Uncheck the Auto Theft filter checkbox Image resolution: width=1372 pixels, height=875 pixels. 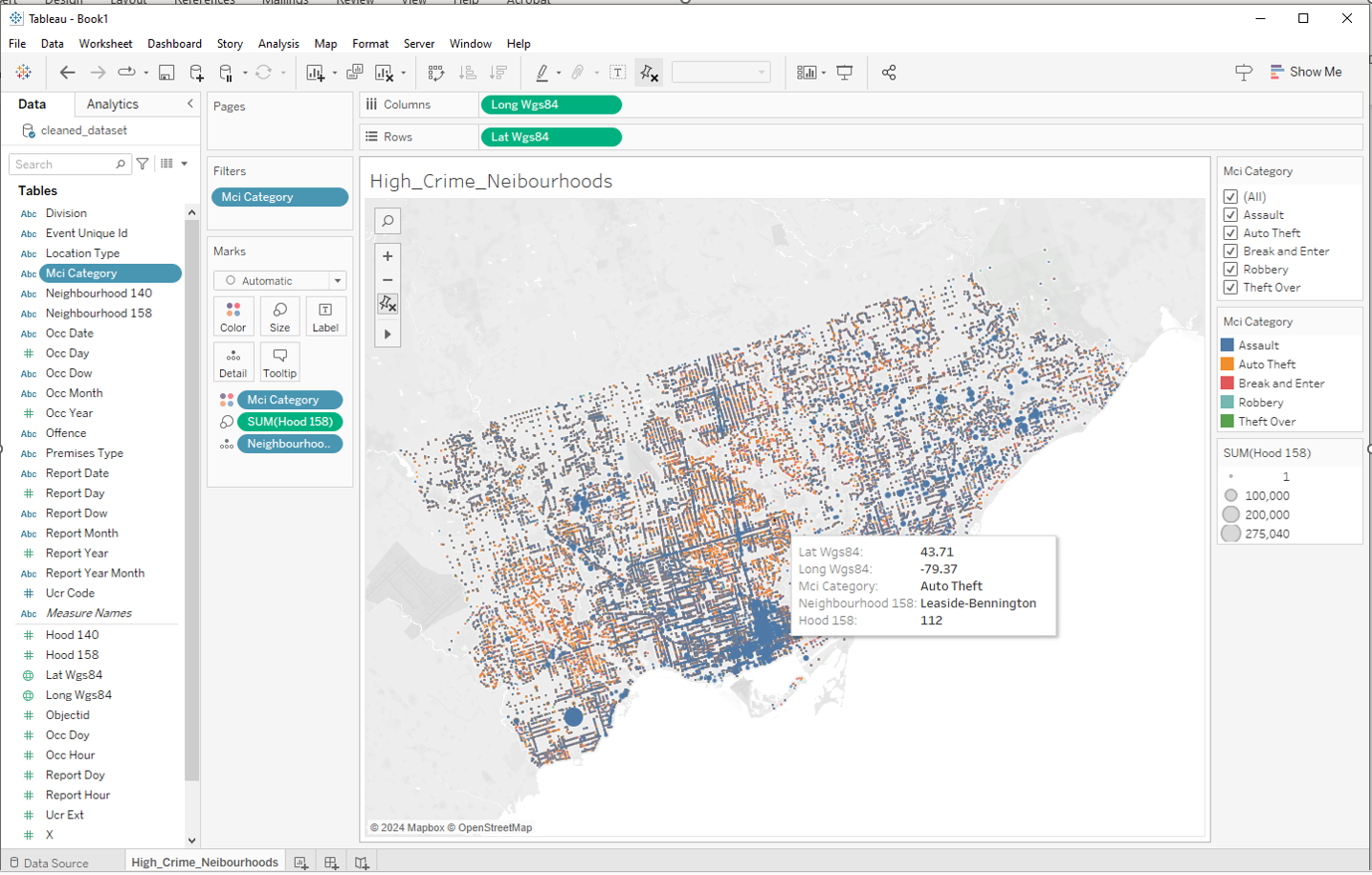tap(1230, 233)
